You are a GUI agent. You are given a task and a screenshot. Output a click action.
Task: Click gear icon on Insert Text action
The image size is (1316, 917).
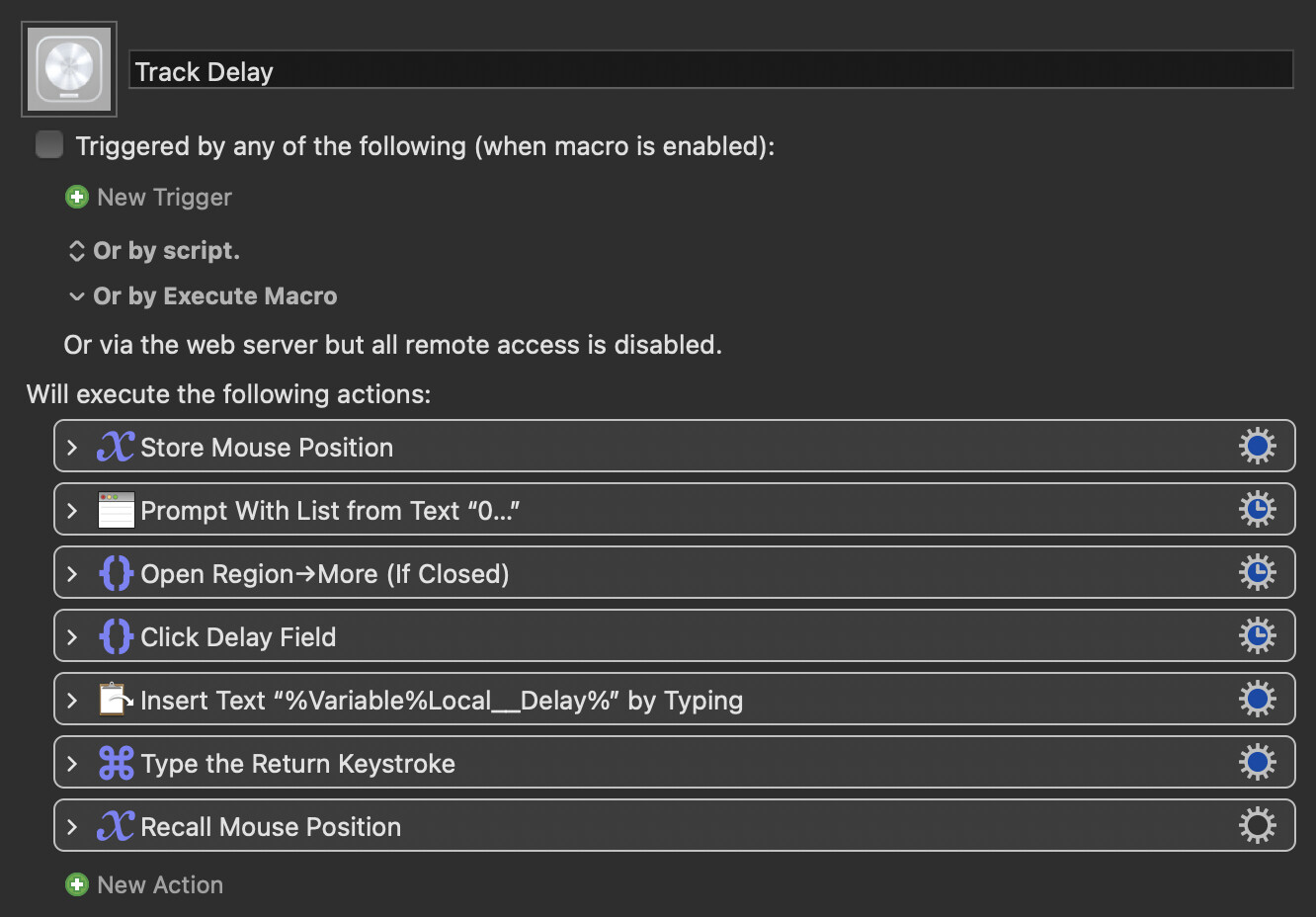1257,700
